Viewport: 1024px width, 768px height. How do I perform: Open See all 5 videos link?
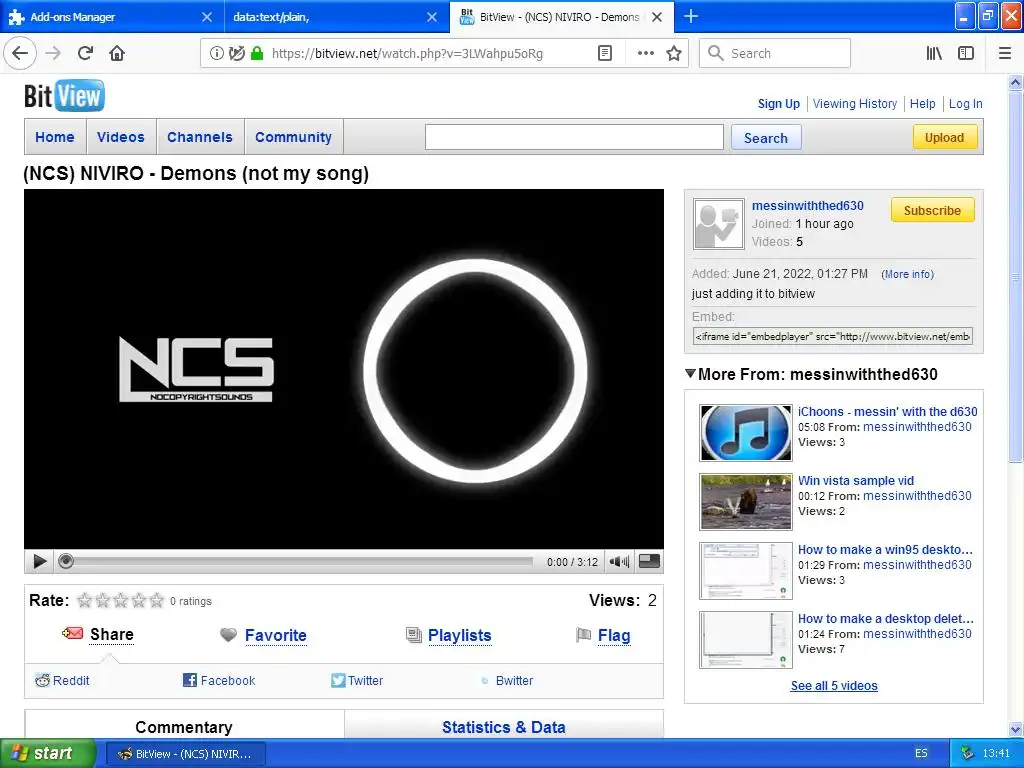[x=834, y=686]
